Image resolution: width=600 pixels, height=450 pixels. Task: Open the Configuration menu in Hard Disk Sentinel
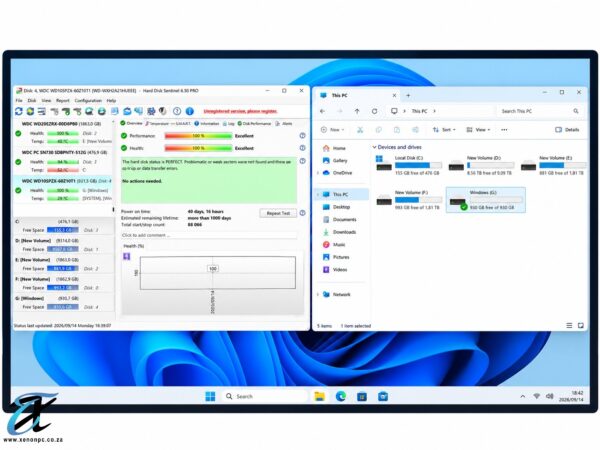point(88,101)
